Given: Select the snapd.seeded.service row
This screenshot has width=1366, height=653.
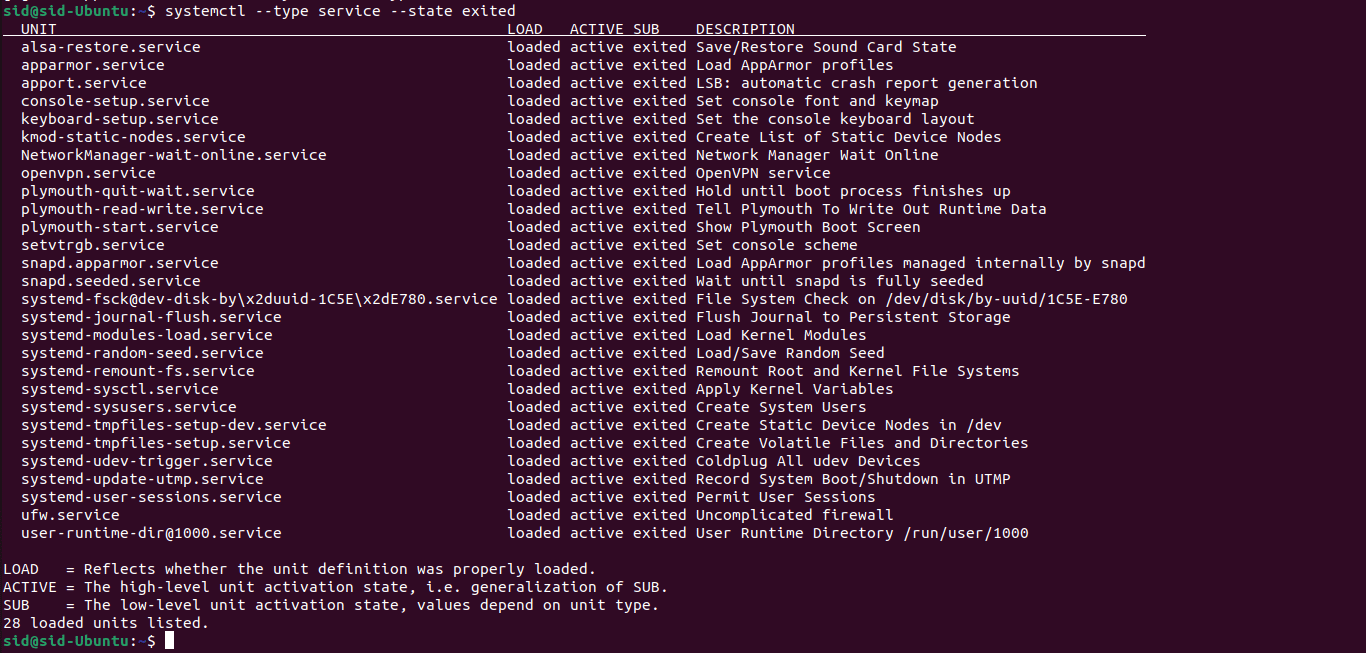Looking at the screenshot, I should (x=502, y=281).
